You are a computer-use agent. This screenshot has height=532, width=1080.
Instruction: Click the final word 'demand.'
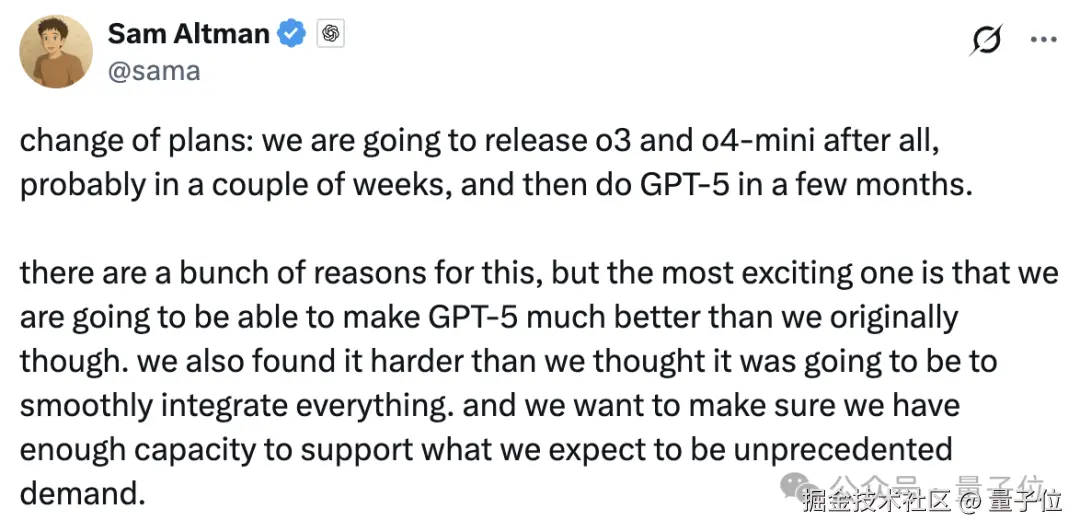click(80, 494)
